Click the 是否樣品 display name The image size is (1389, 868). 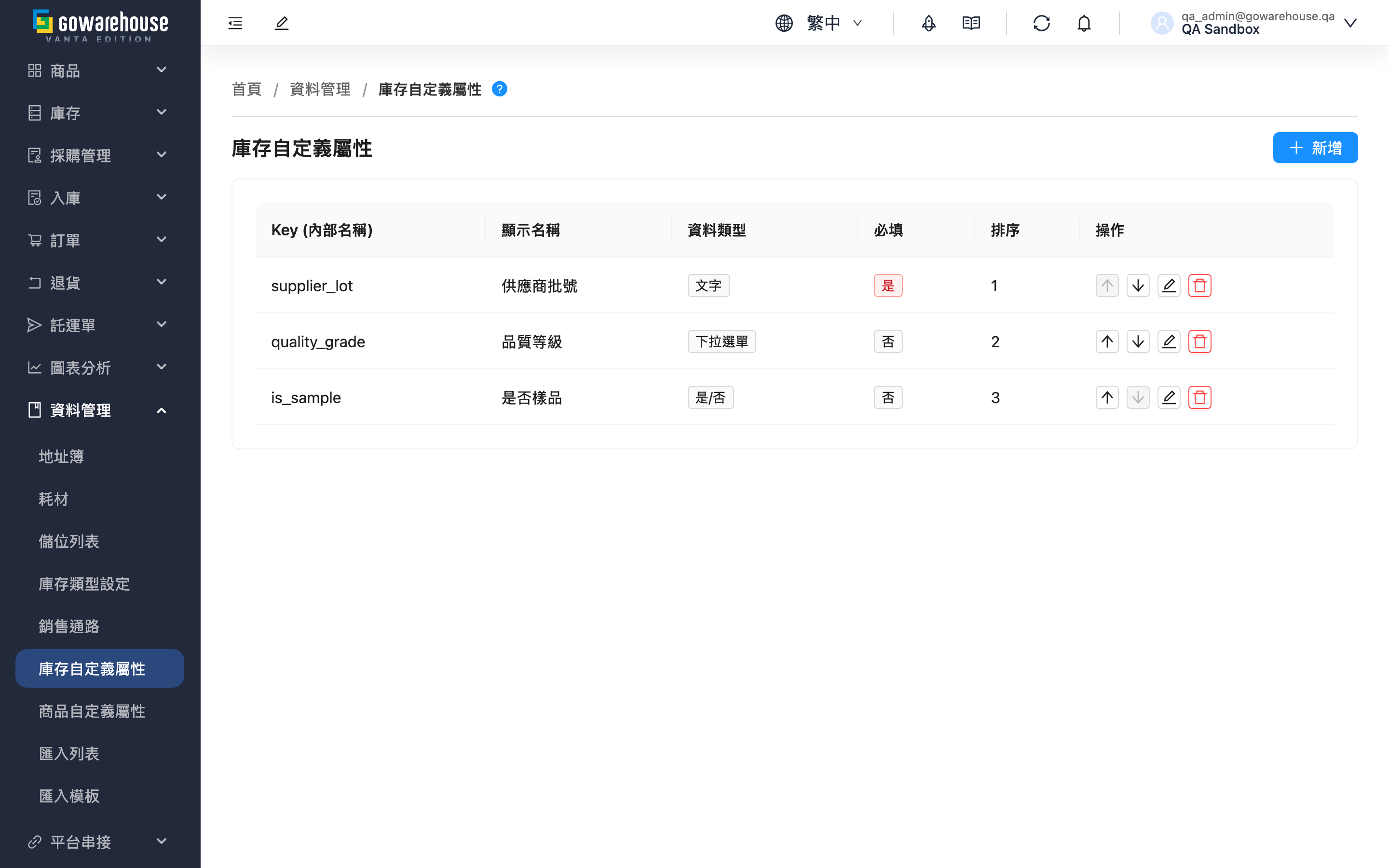point(531,397)
